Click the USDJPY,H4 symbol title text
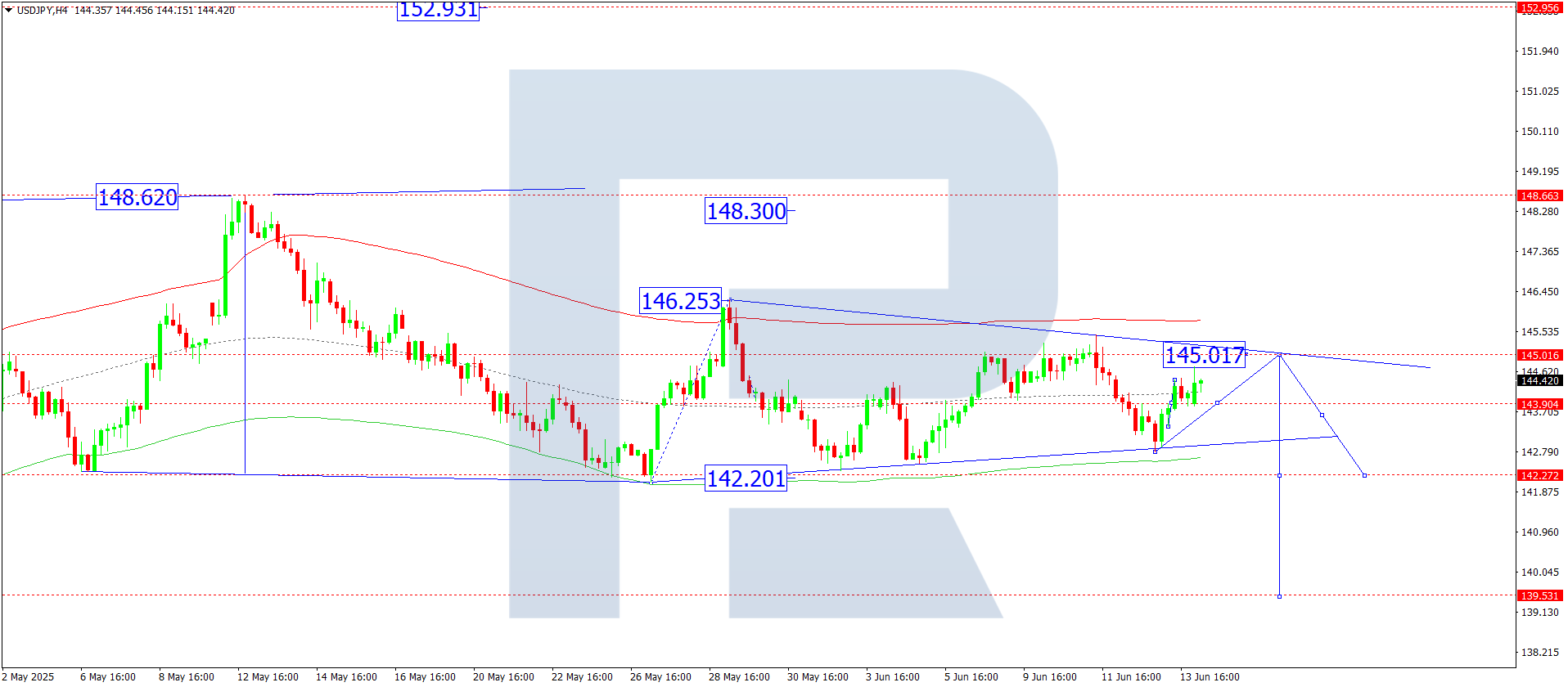 point(43,11)
